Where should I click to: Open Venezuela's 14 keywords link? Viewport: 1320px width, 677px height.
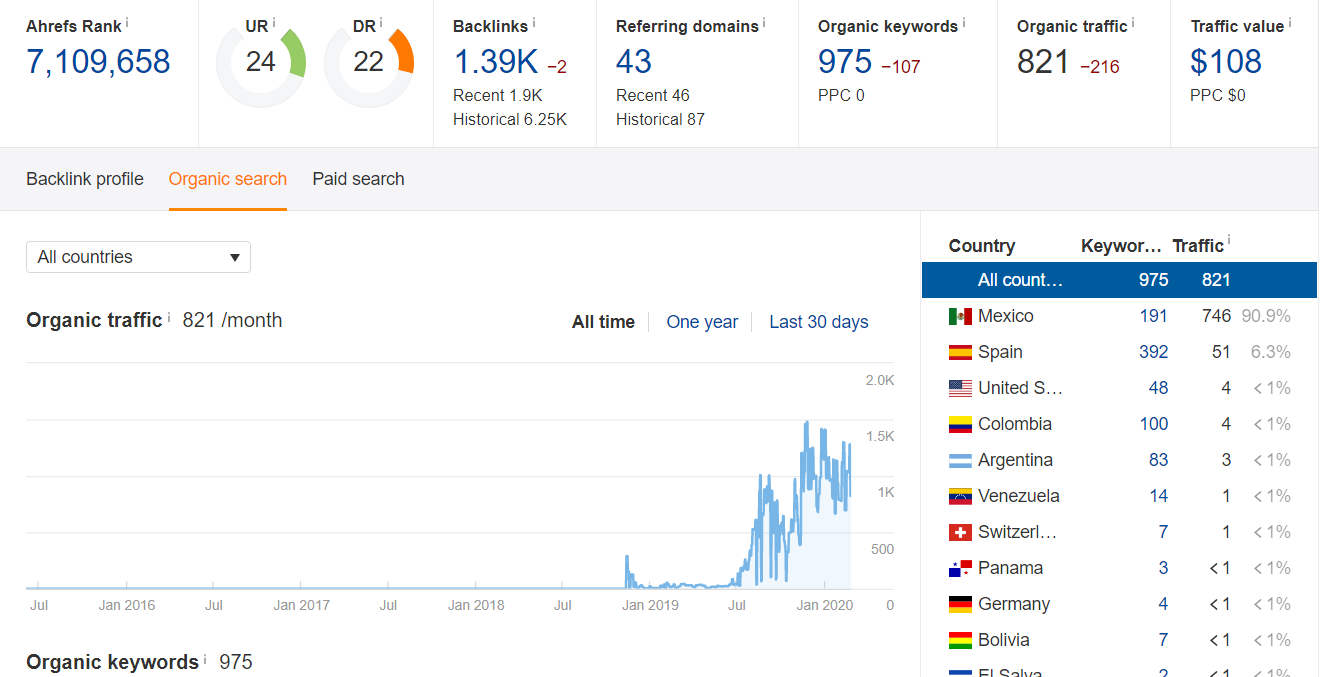pyautogui.click(x=1159, y=496)
